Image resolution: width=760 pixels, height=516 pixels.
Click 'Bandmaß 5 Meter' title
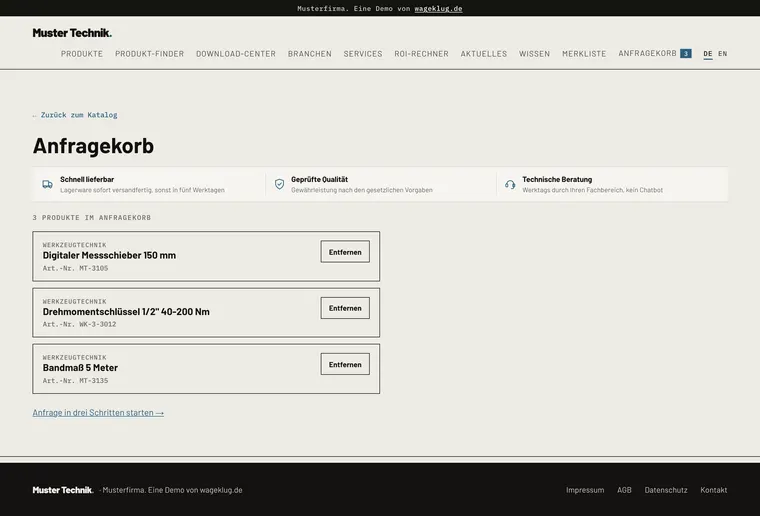click(80, 368)
